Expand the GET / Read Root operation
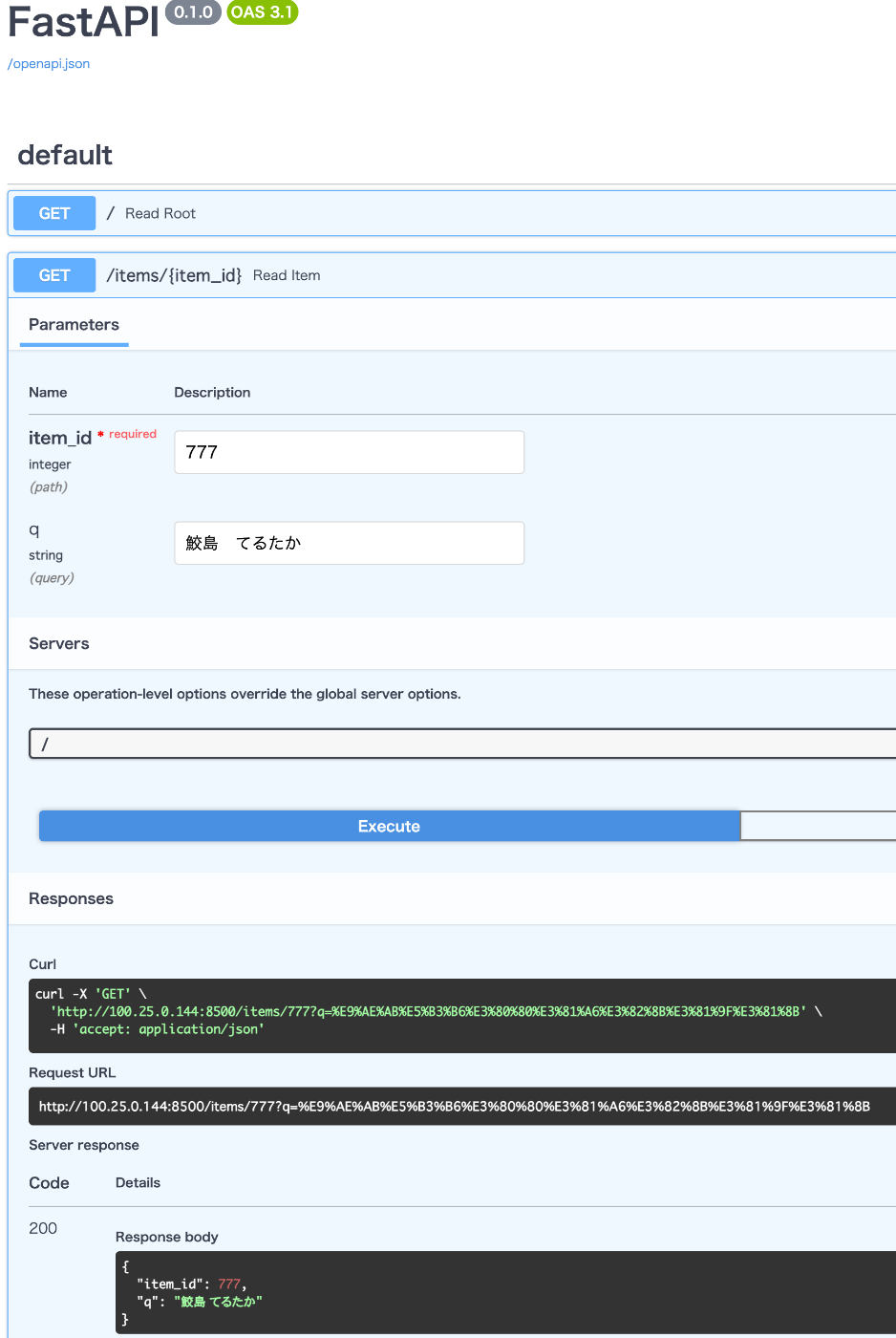Image resolution: width=896 pixels, height=1338 pixels. [453, 213]
